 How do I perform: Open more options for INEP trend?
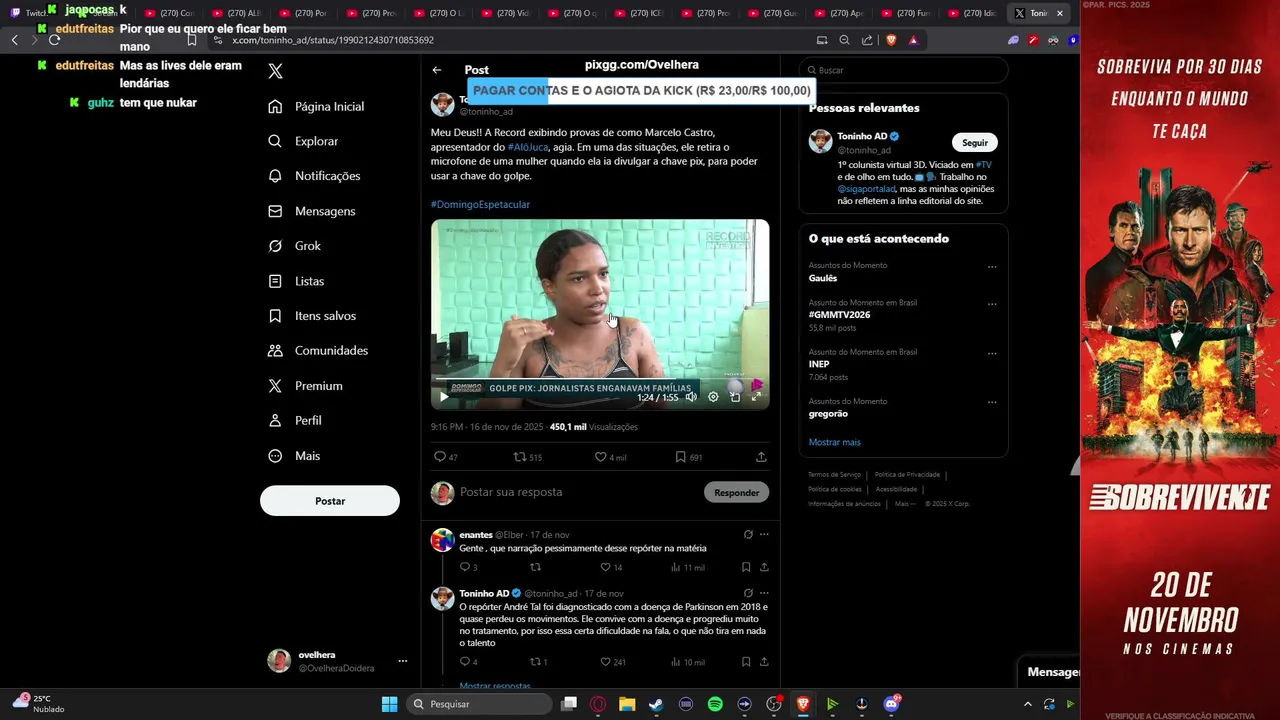992,353
